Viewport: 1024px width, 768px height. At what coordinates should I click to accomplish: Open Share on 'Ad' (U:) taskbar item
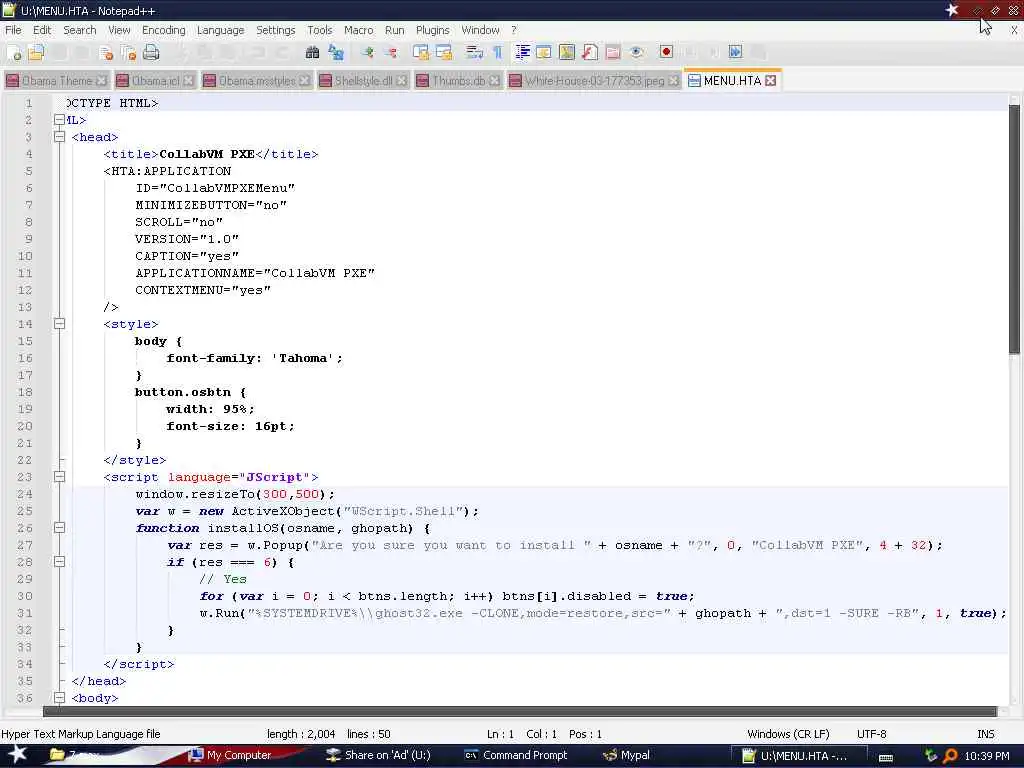point(379,755)
